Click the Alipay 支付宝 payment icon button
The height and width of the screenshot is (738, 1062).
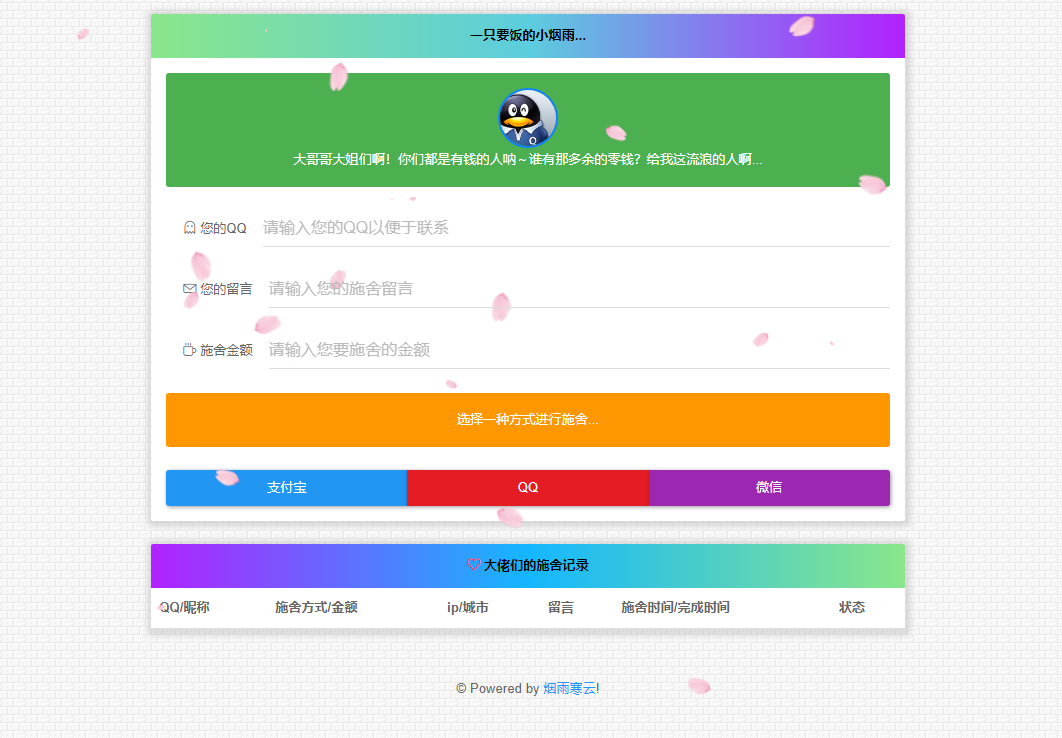pyautogui.click(x=287, y=487)
